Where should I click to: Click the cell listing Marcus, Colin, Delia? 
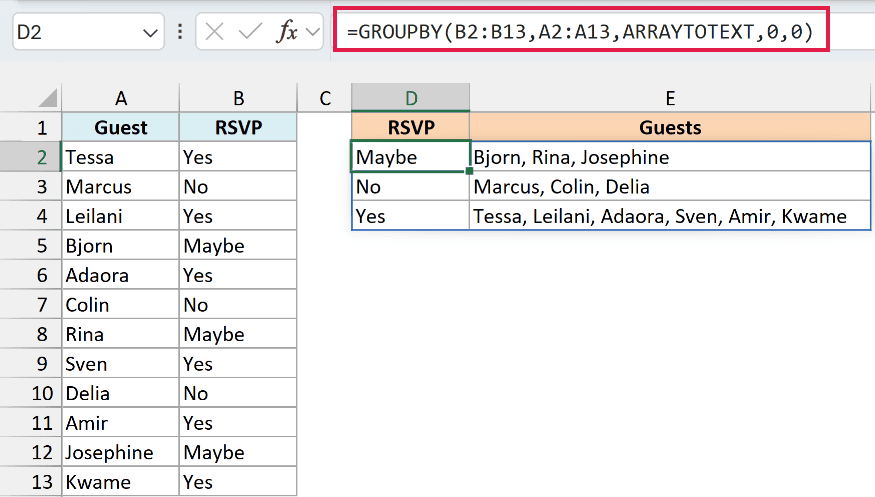pyautogui.click(x=670, y=186)
